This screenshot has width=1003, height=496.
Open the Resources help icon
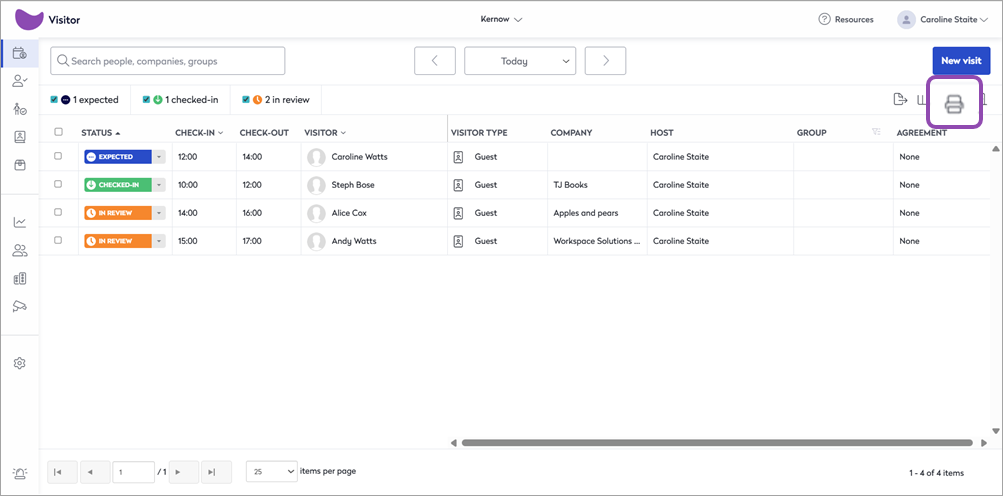824,19
